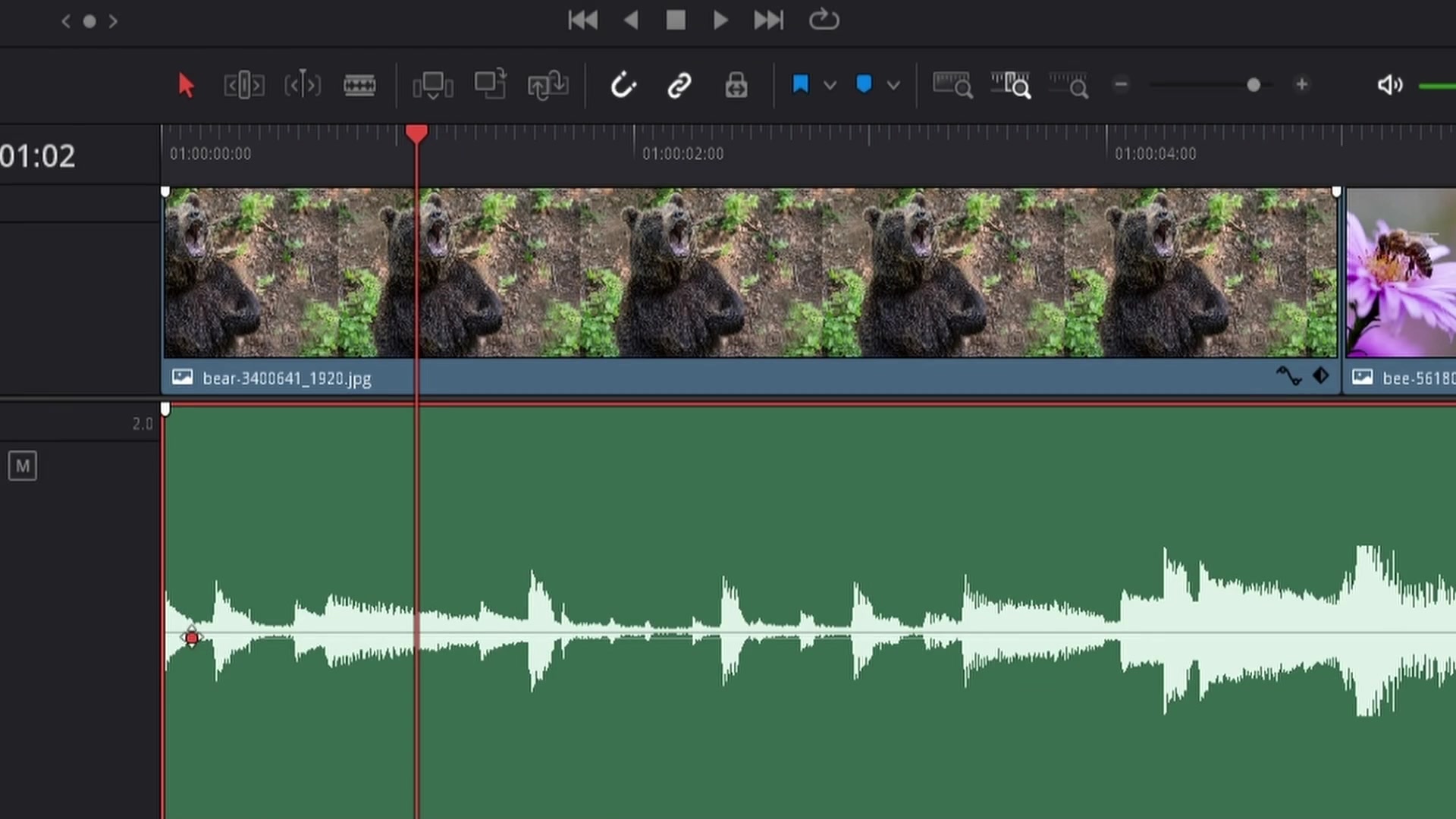Select the Blade Edit Mode tool

click(359, 85)
